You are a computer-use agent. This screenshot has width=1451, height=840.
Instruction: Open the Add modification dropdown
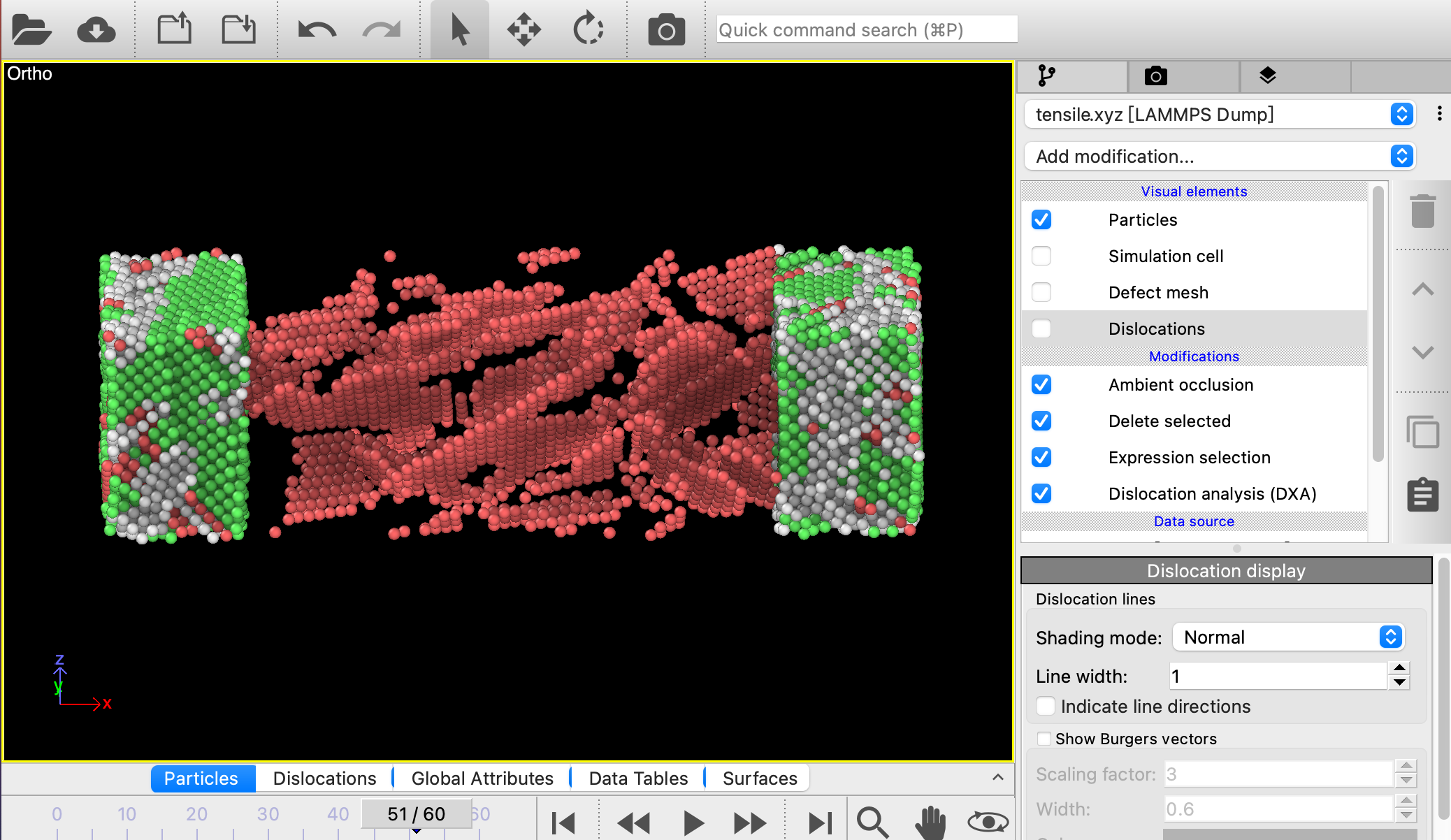1220,156
